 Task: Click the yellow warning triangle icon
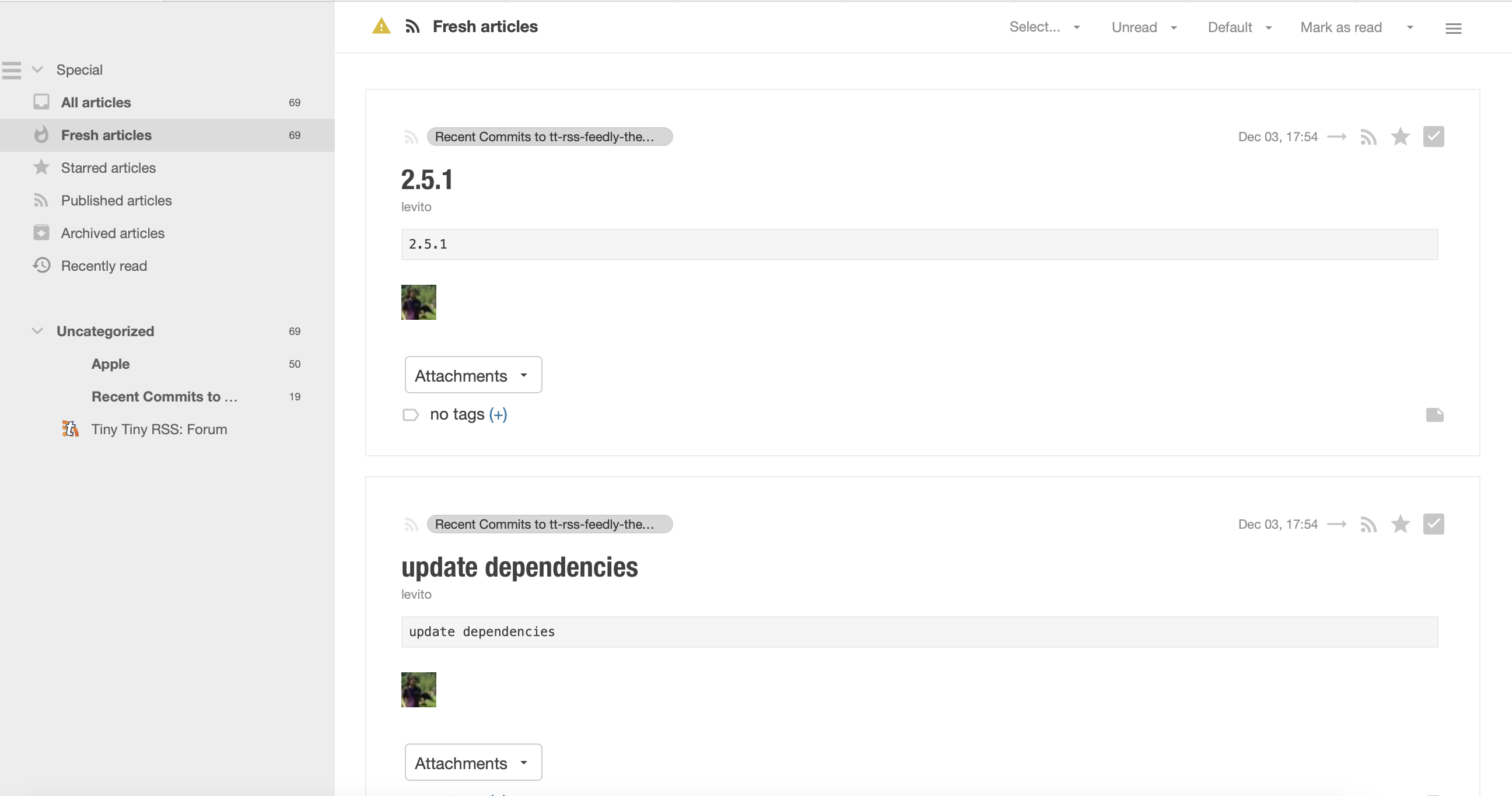point(381,26)
